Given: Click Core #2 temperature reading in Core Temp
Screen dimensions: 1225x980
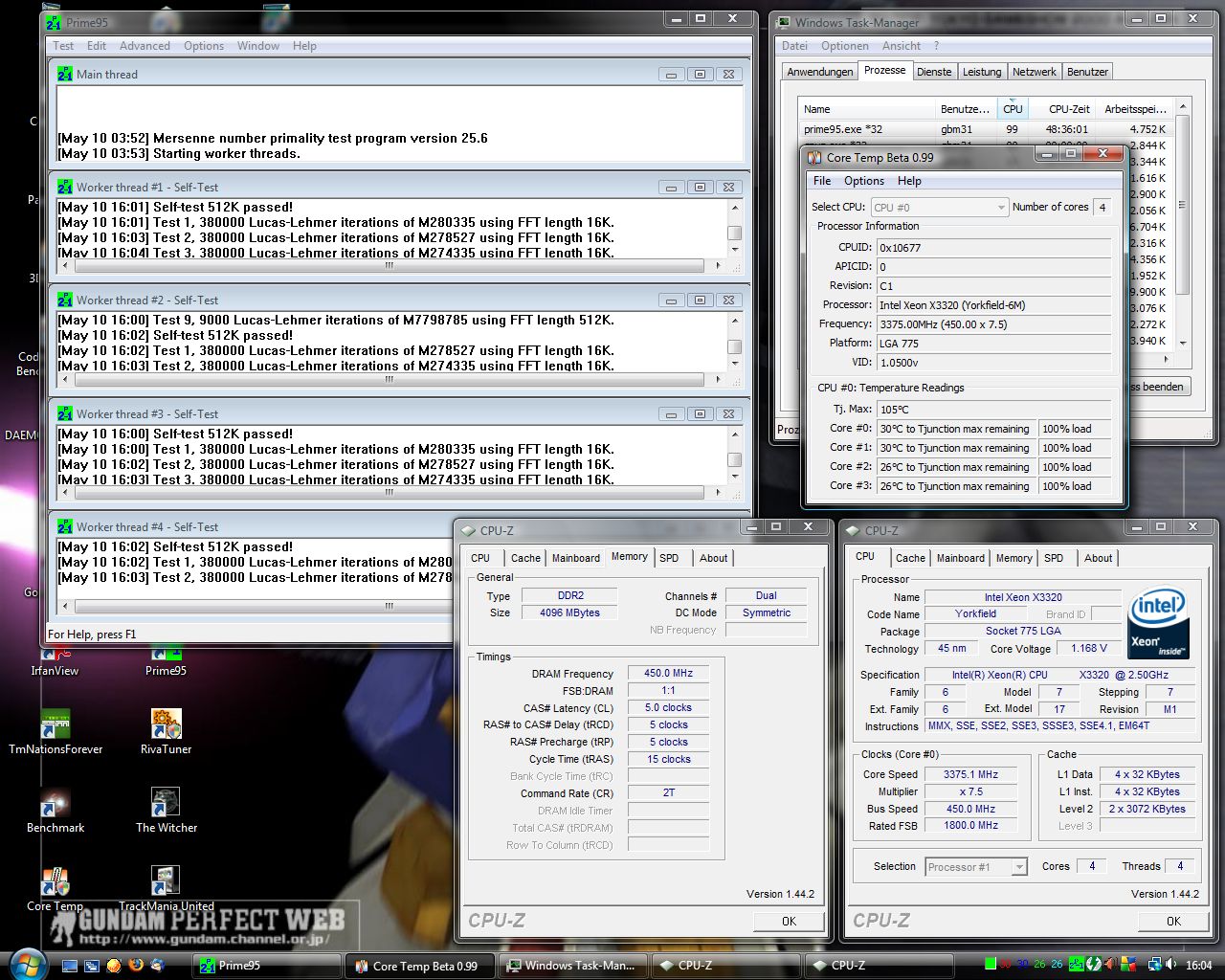Looking at the screenshot, I should point(955,467).
